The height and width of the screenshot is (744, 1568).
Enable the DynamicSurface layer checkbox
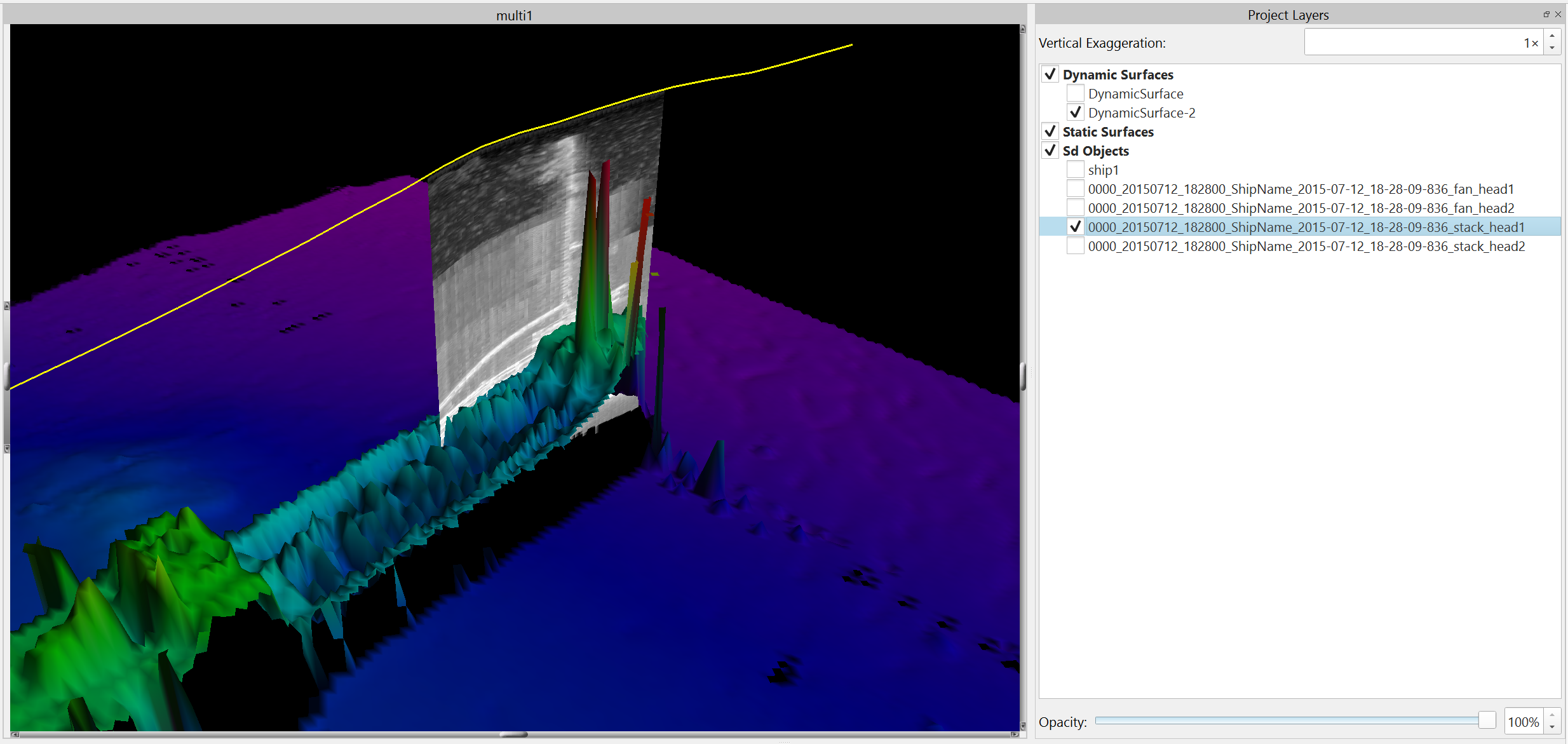(1075, 93)
